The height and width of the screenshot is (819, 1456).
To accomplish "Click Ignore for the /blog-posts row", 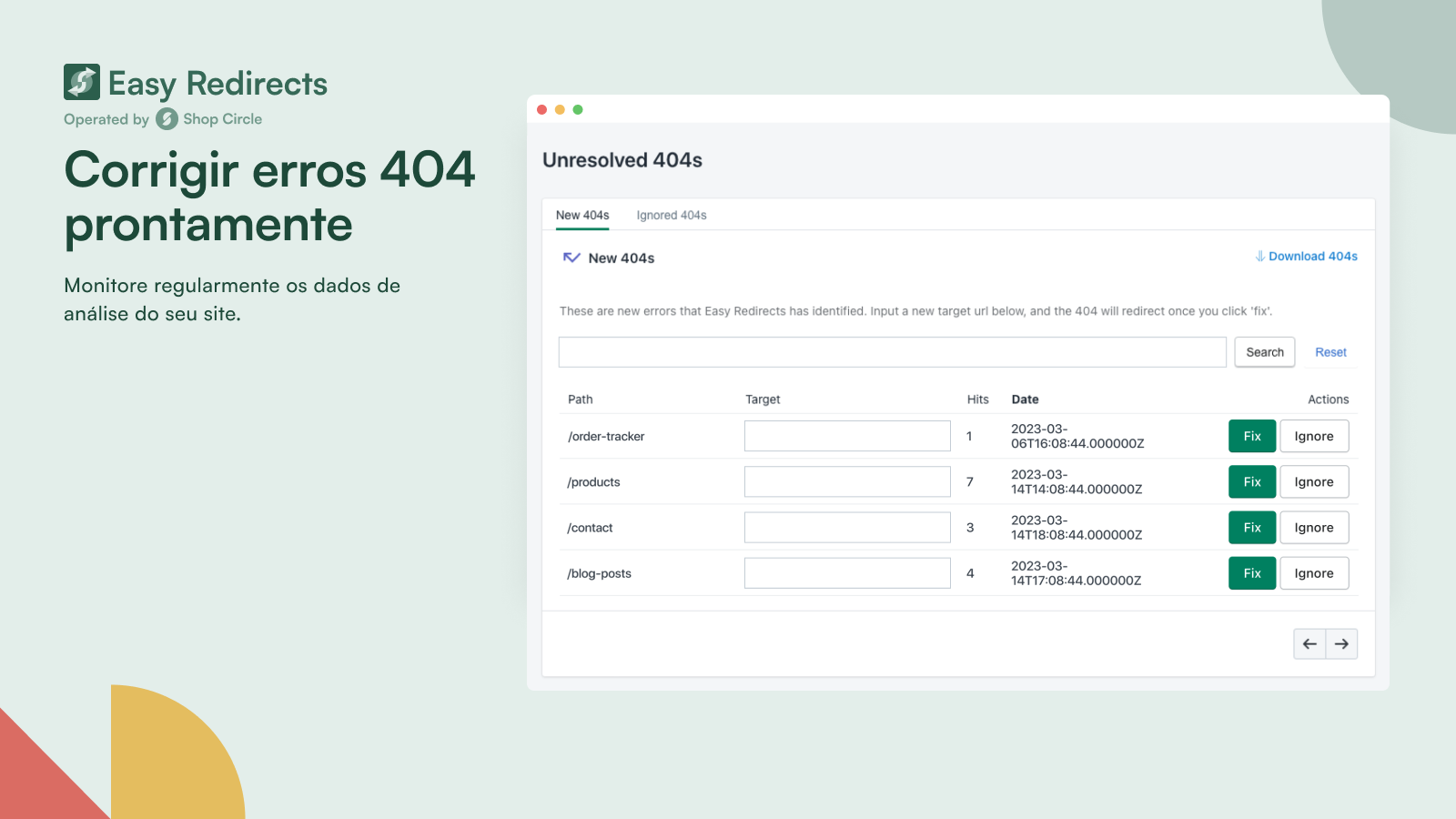I will (1314, 573).
